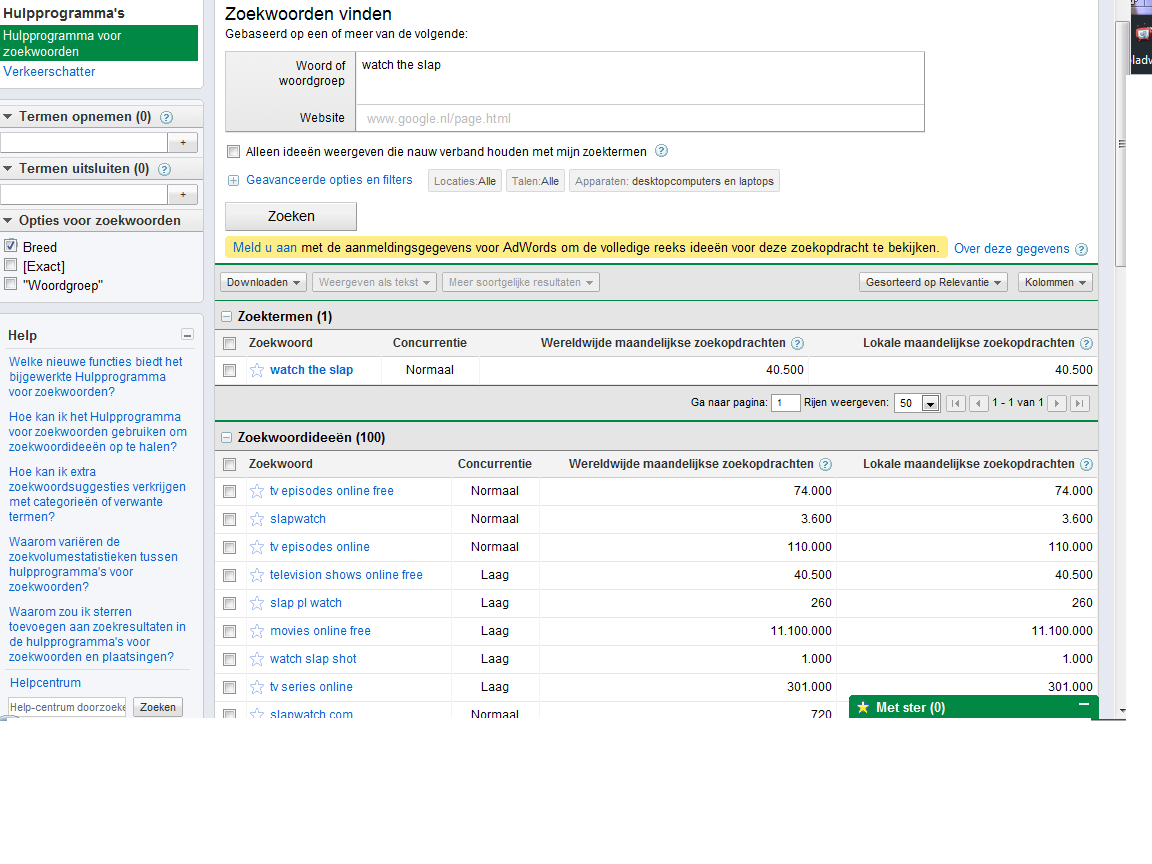Help icon for Lokale zoekopdrachten in Zoektermen
1152x864 pixels.
(1087, 343)
